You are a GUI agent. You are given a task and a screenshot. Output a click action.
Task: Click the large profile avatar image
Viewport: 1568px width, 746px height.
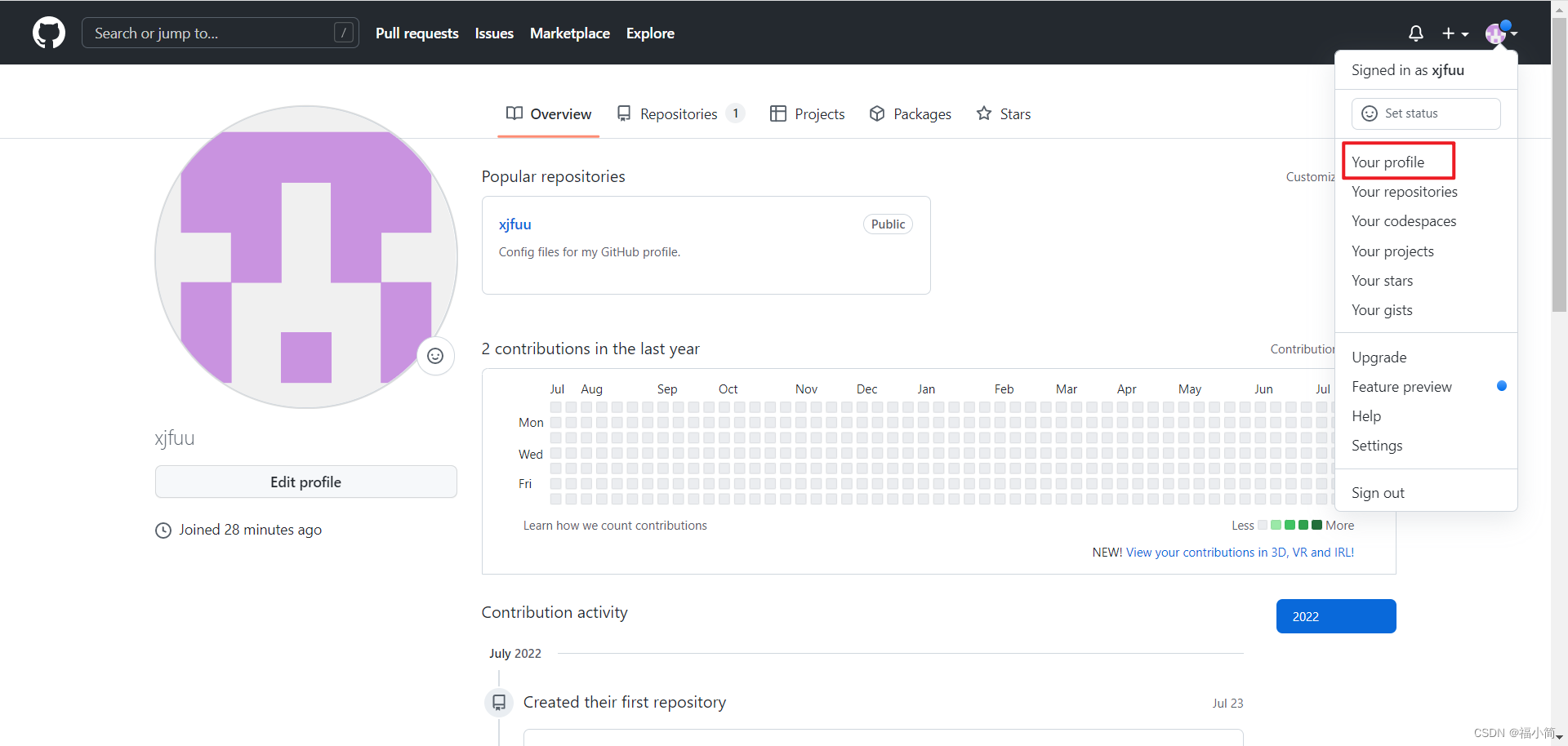[x=306, y=257]
